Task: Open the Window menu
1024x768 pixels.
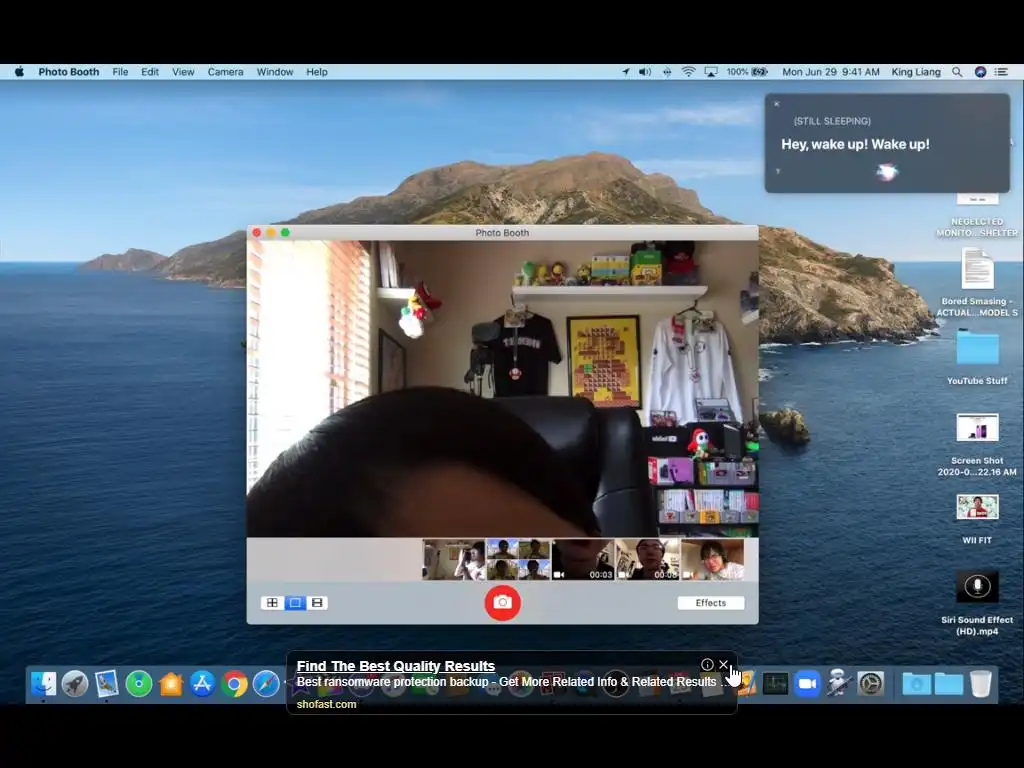Action: click(274, 72)
